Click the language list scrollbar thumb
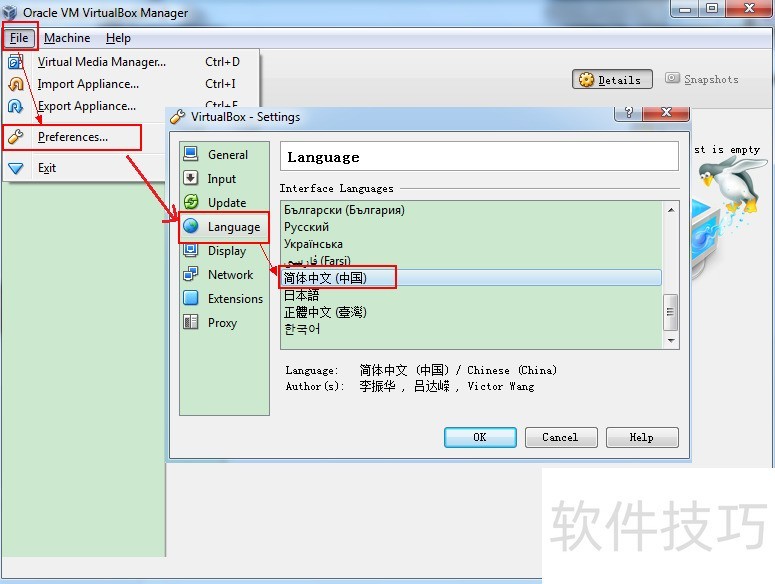Viewport: 775px width, 584px height. point(670,312)
